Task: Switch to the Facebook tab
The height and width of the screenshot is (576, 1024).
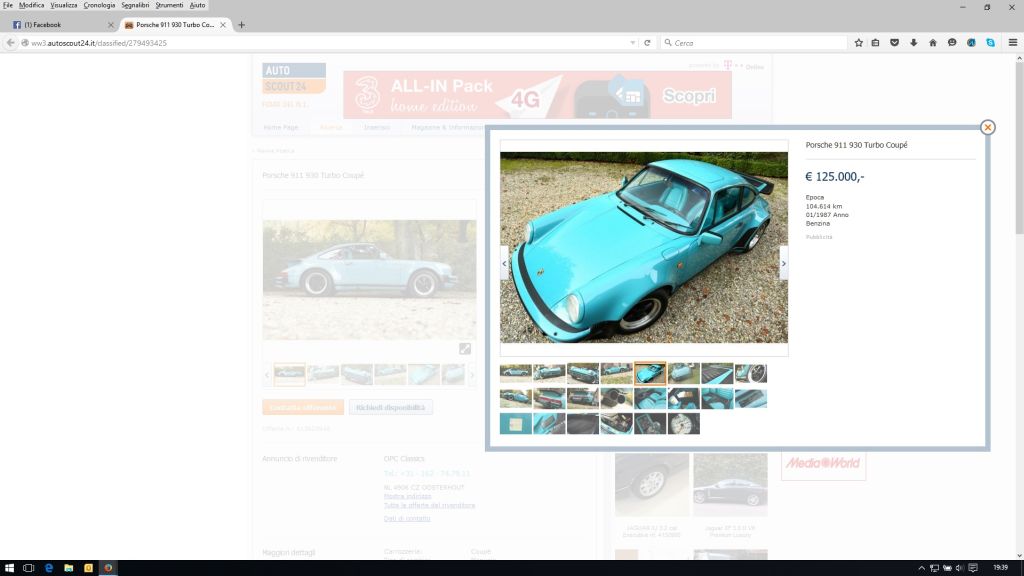Action: coord(62,25)
